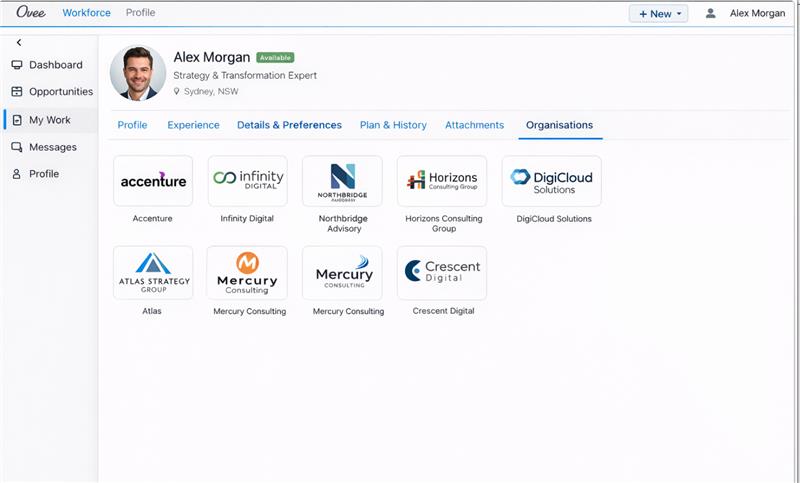This screenshot has height=483, width=800.
Task: Select the DigiCloud Solutions organisation tile
Action: point(551,181)
